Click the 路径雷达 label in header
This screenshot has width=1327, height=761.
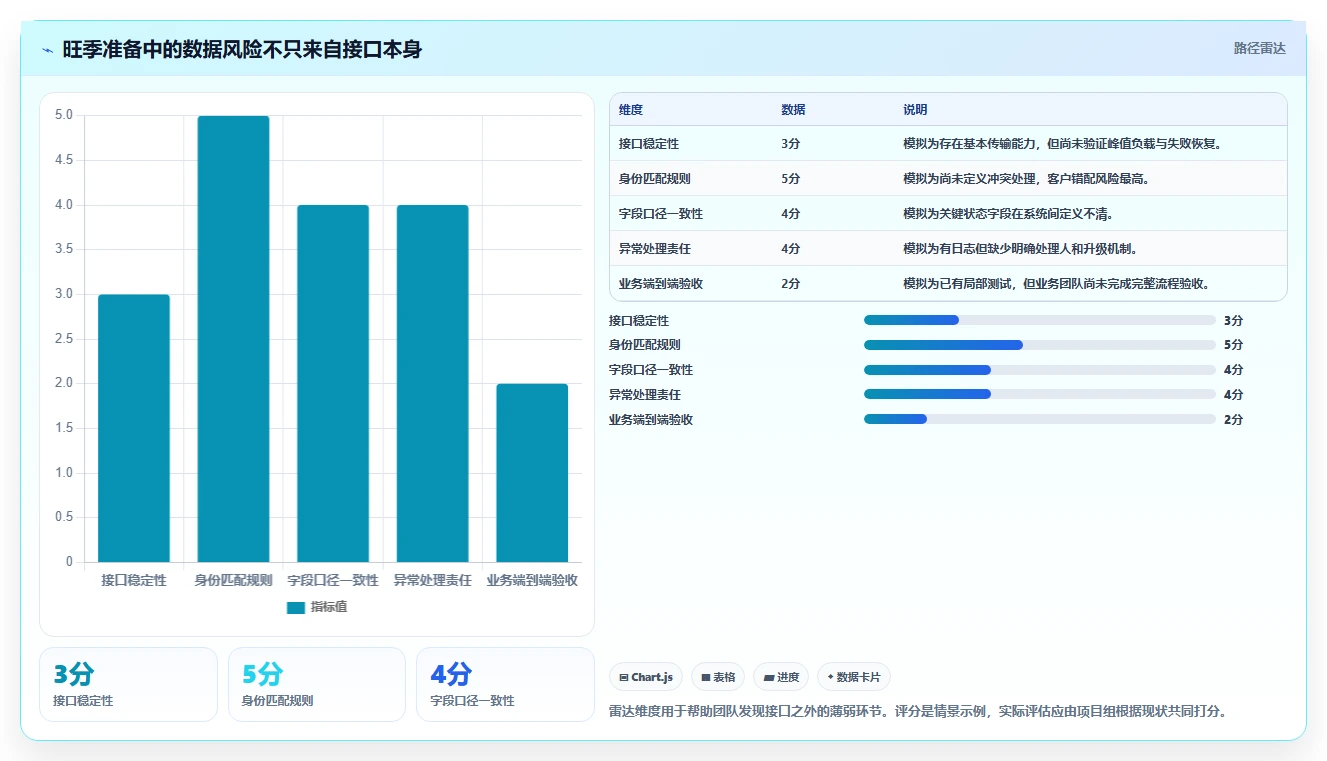click(x=1259, y=48)
